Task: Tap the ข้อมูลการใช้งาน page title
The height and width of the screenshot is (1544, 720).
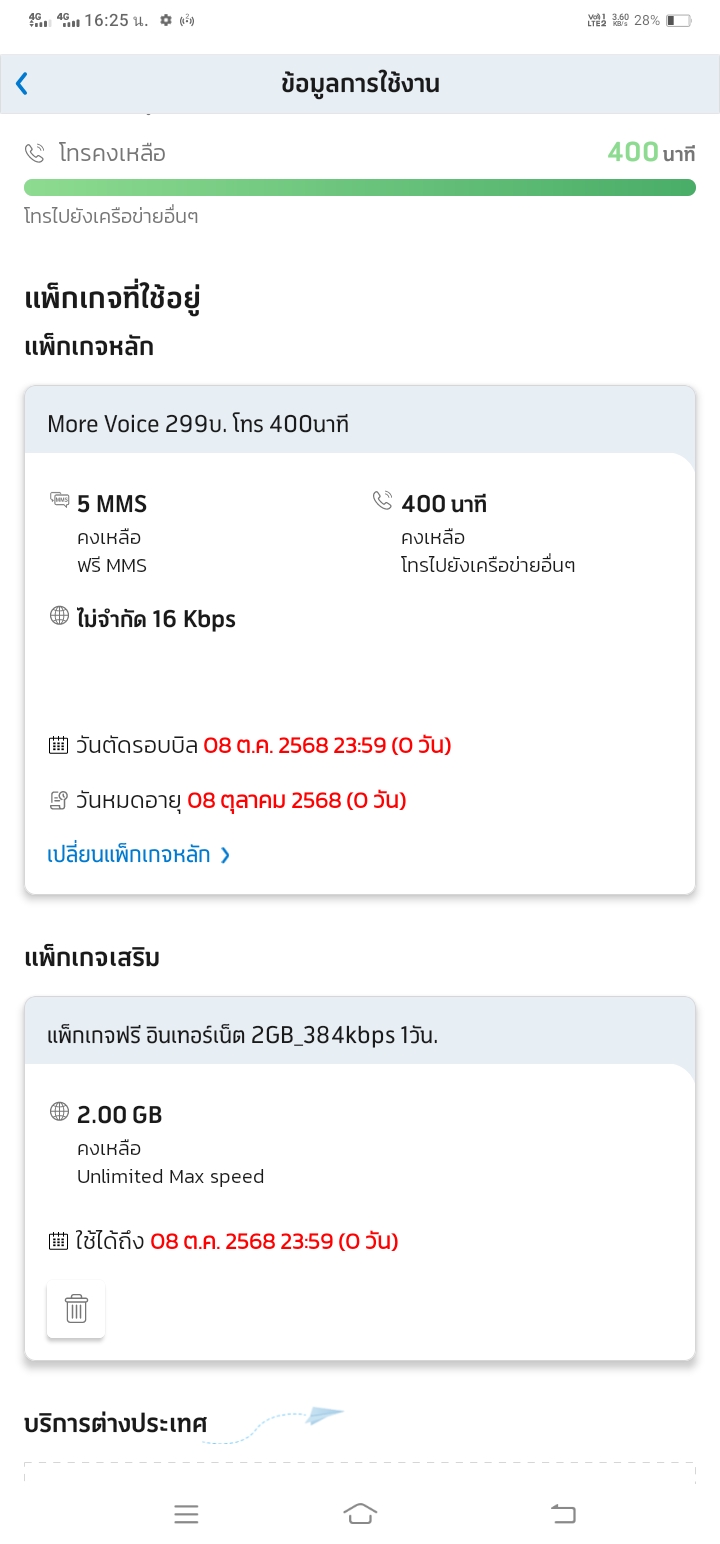Action: coord(360,84)
